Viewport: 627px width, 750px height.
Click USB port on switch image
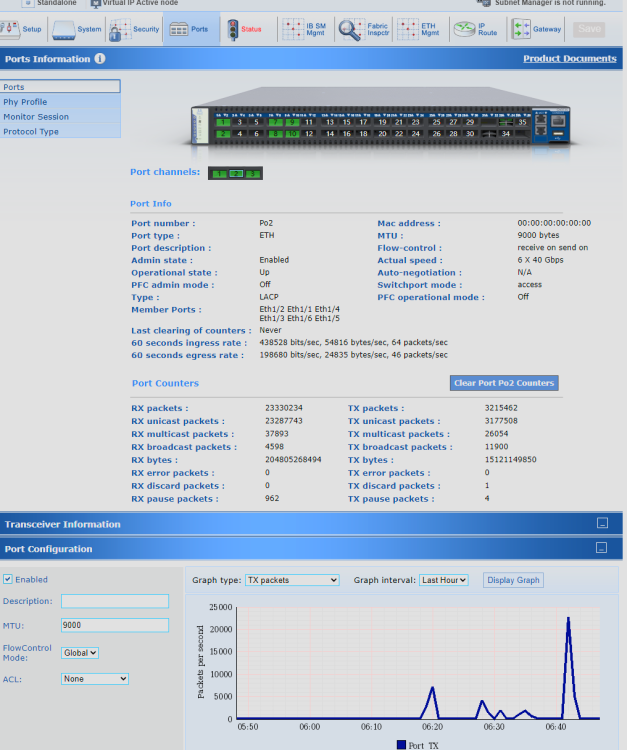[x=558, y=134]
